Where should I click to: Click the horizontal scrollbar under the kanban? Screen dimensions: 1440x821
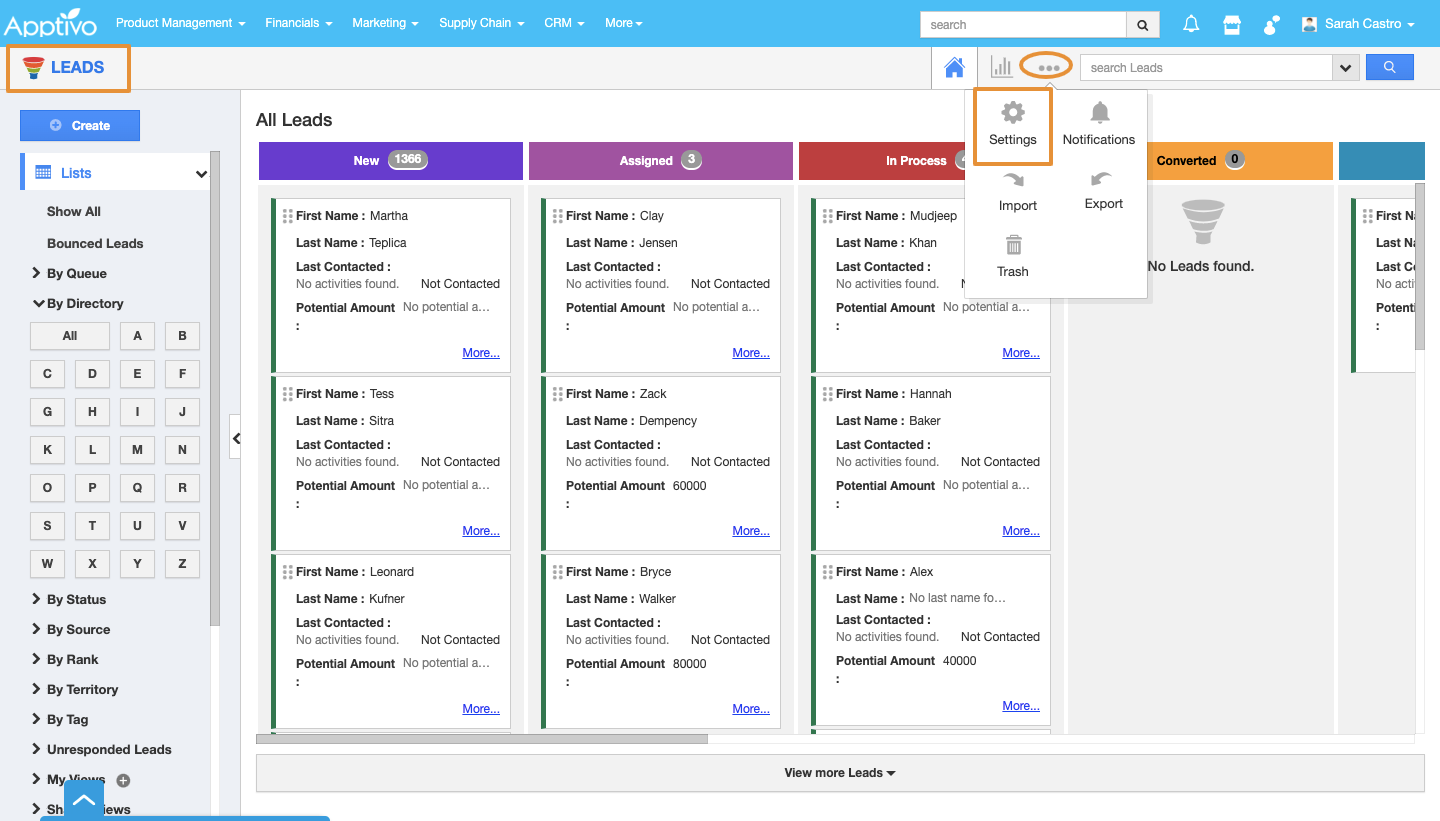click(x=482, y=740)
